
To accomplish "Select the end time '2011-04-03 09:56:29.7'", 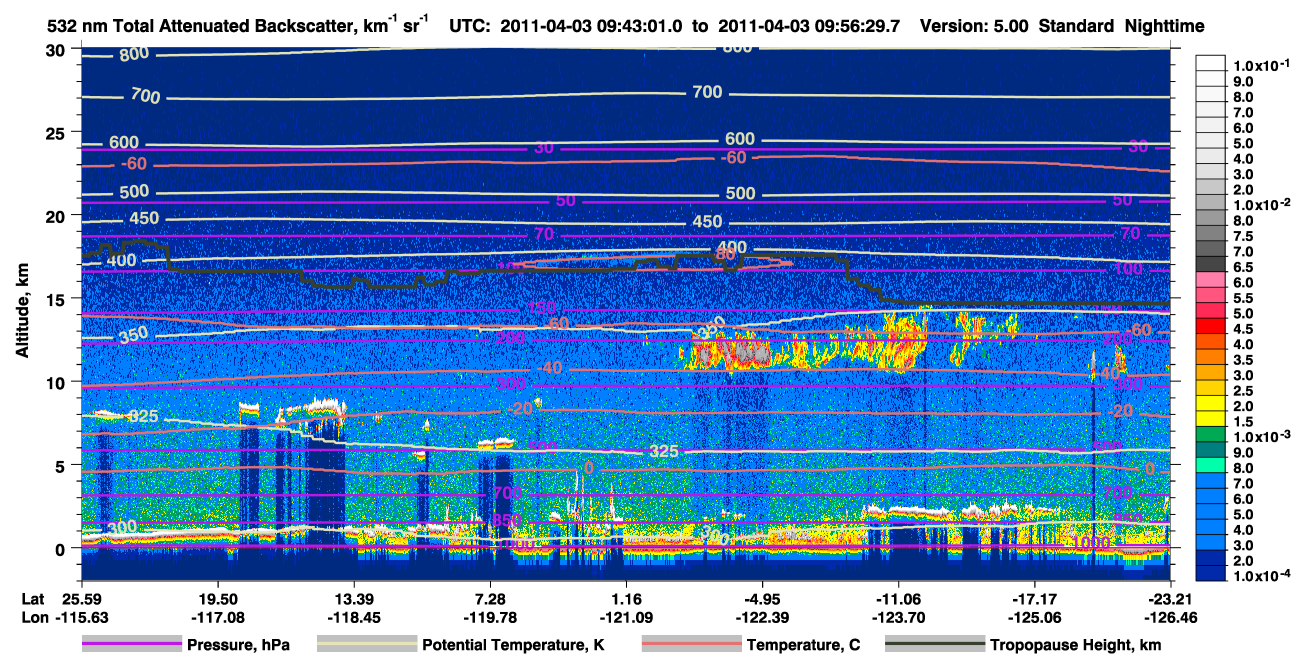I will point(807,27).
